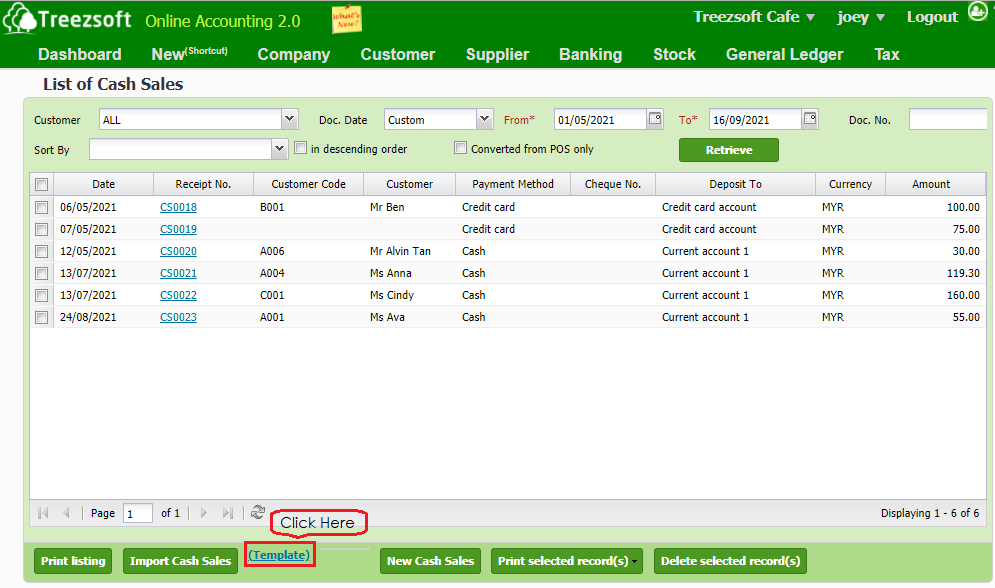Open the Banking menu
The image size is (995, 588).
(x=590, y=55)
